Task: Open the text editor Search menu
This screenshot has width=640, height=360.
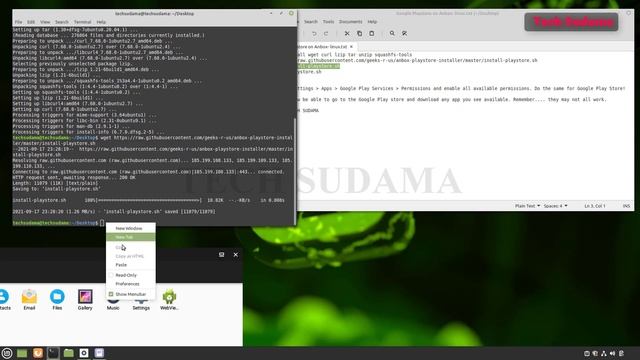Action: pyautogui.click(x=311, y=22)
